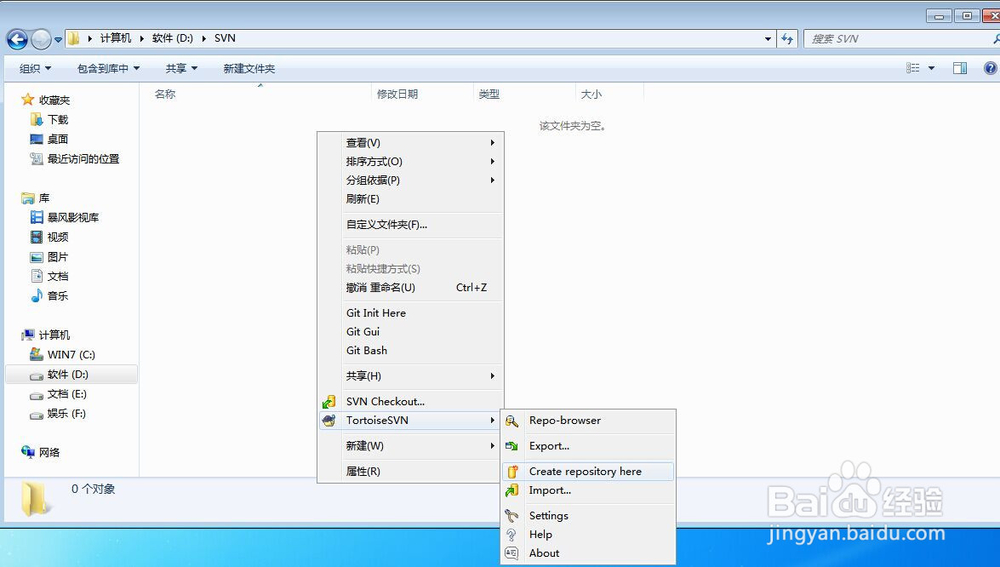Choose Git Init Here

click(x=411, y=313)
